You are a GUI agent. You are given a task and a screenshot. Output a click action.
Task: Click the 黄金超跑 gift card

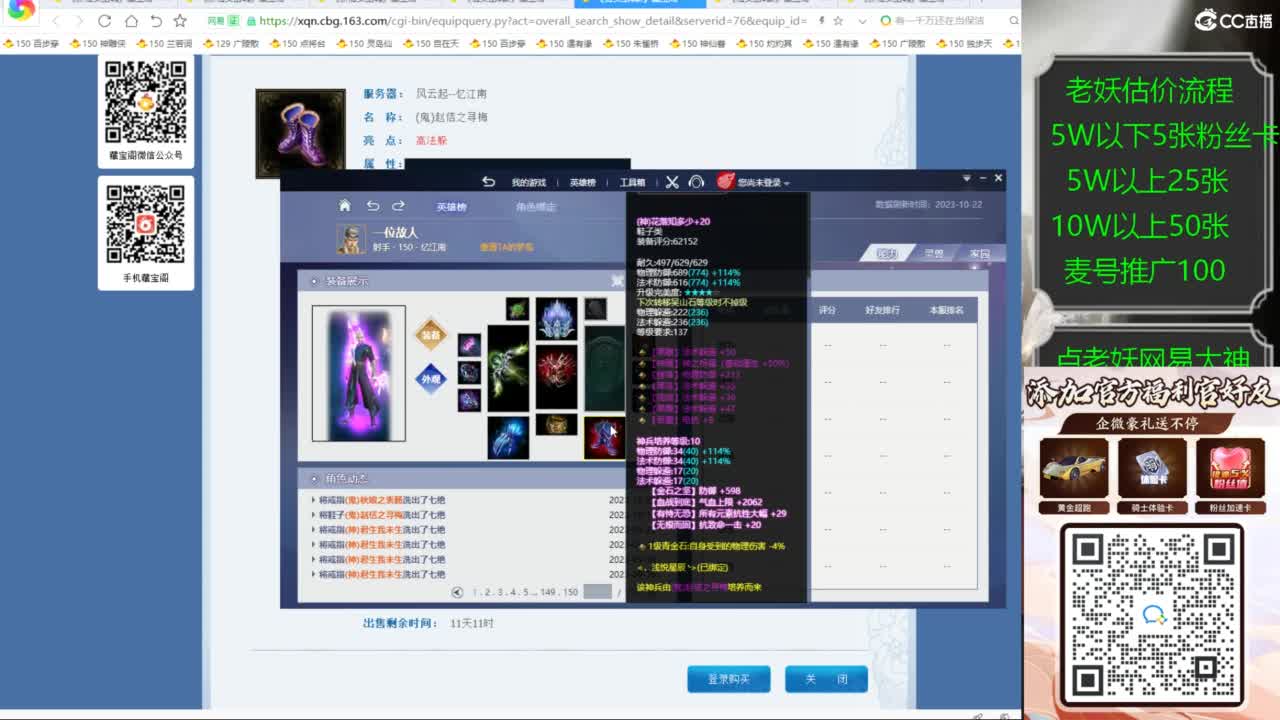(1073, 477)
